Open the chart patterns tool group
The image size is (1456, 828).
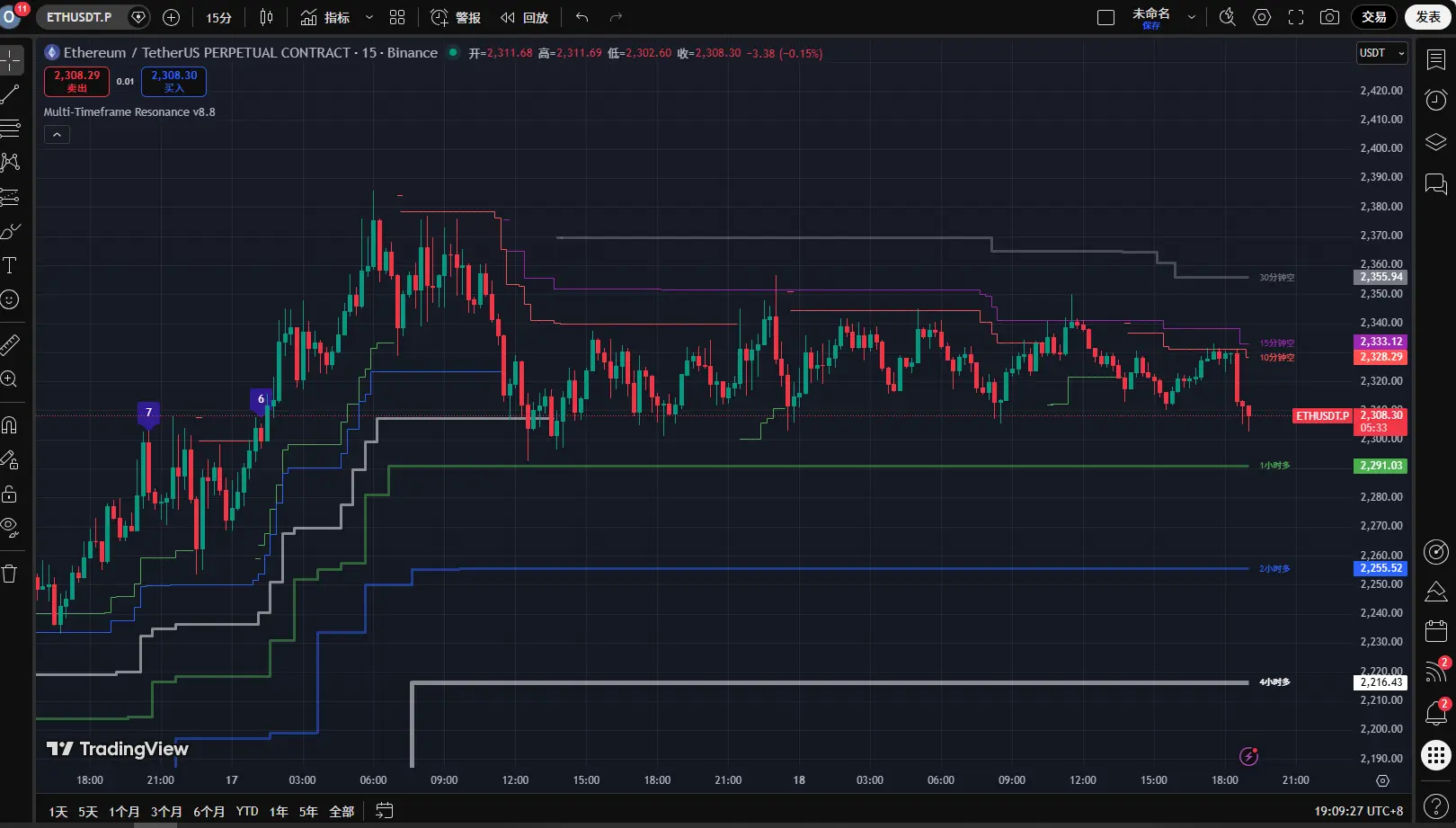[x=11, y=163]
